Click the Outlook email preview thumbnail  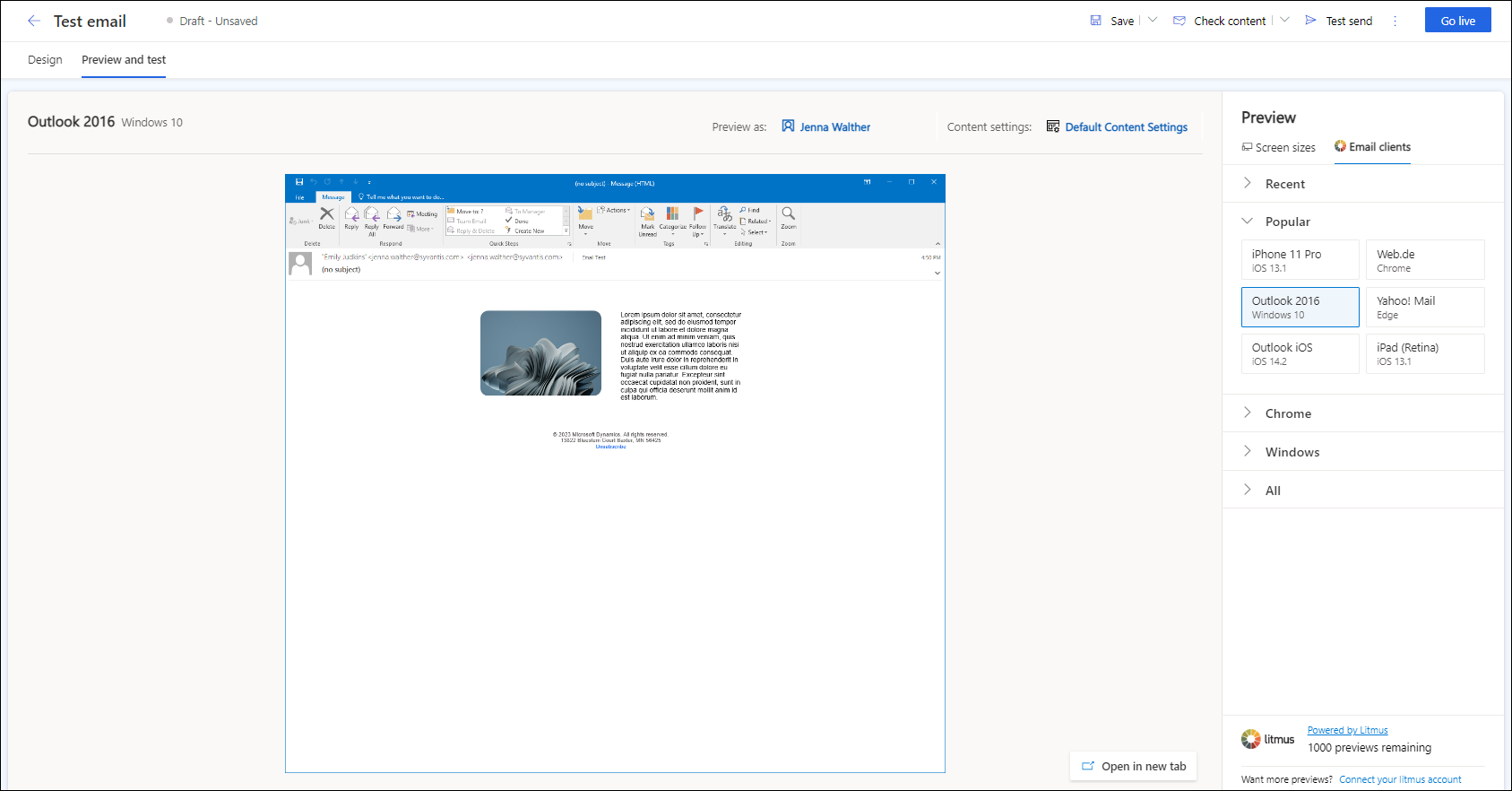(x=615, y=473)
